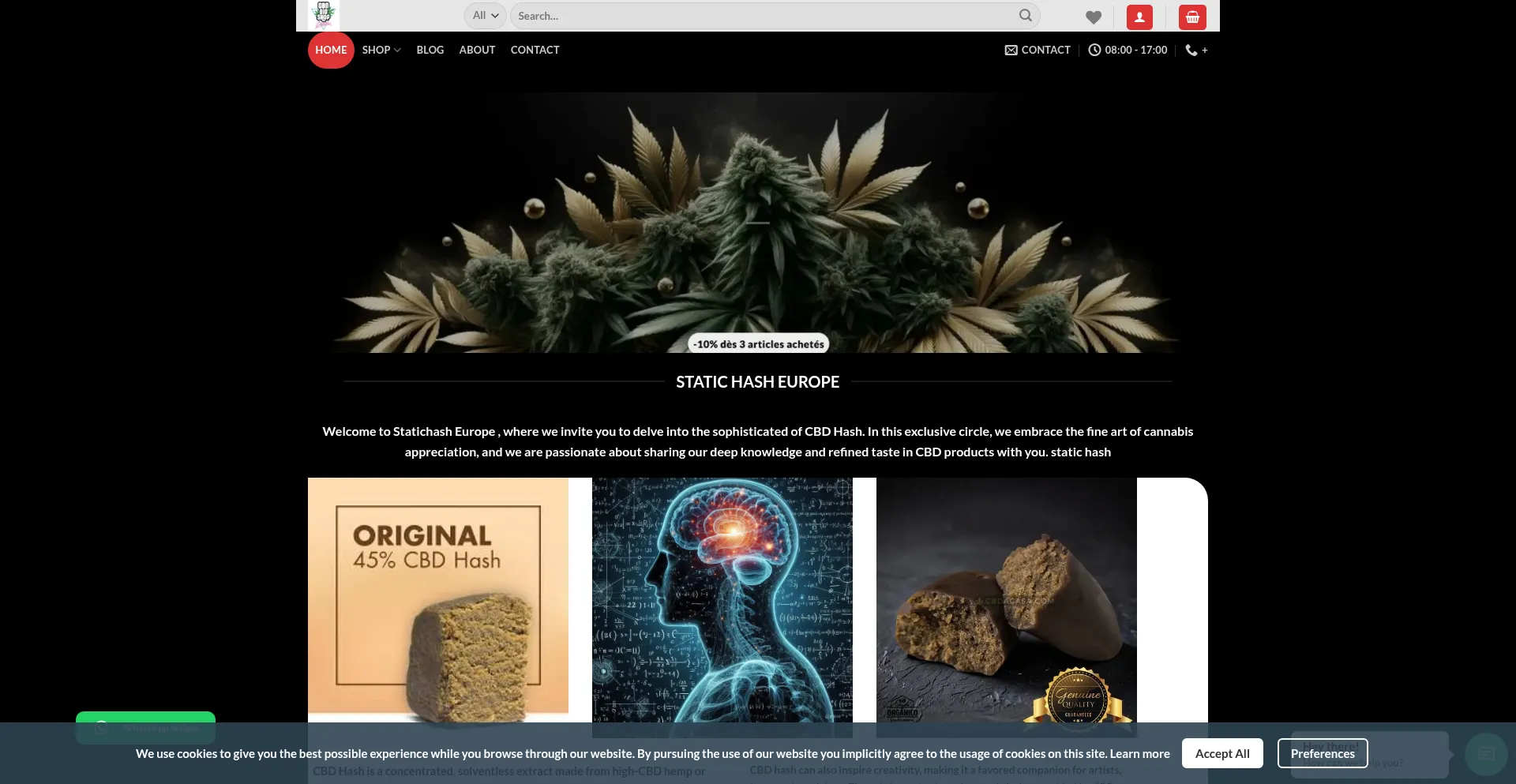Screen dimensions: 1516x784
Task: Click the STATIC HASH EUROPE heading
Action: pos(758,382)
